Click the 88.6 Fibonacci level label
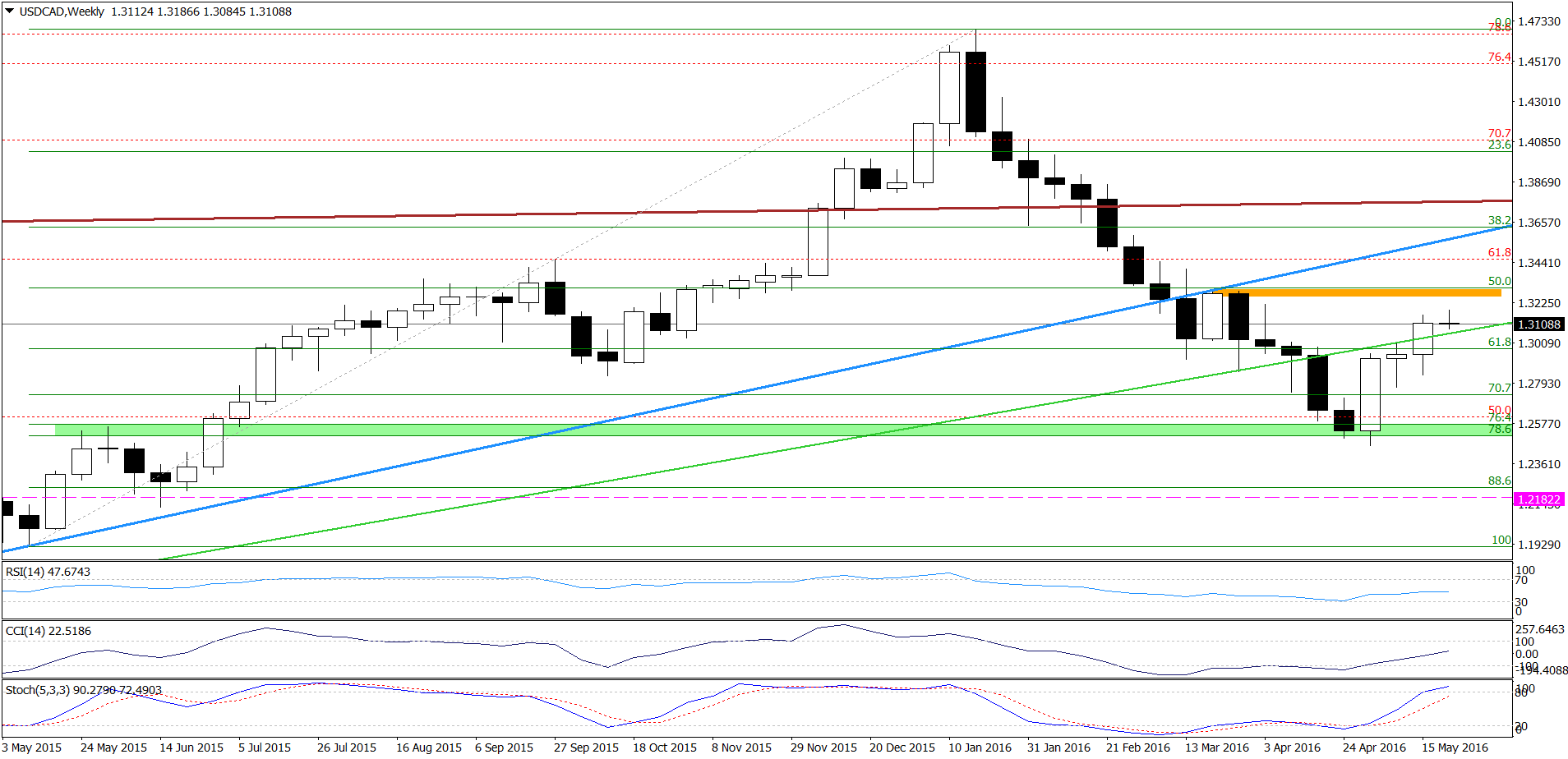 pyautogui.click(x=1500, y=481)
